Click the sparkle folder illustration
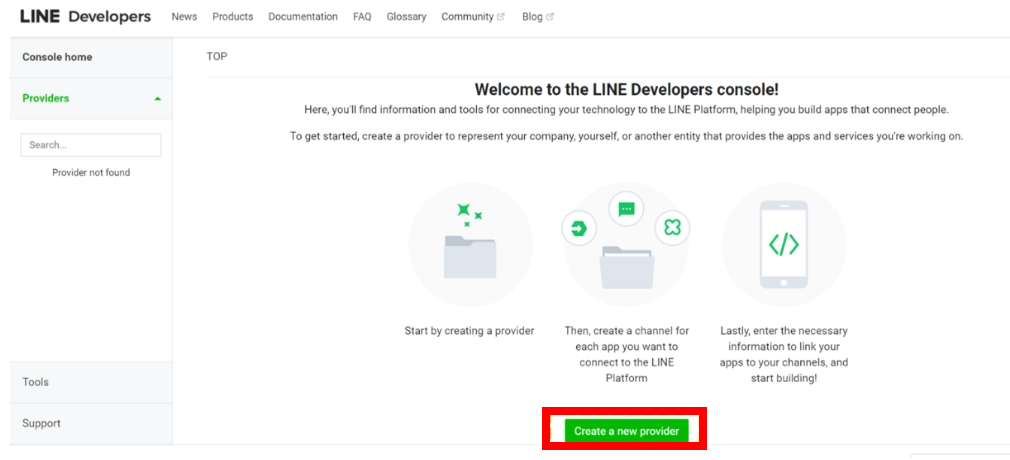This screenshot has height=460, width=1010. (x=470, y=244)
